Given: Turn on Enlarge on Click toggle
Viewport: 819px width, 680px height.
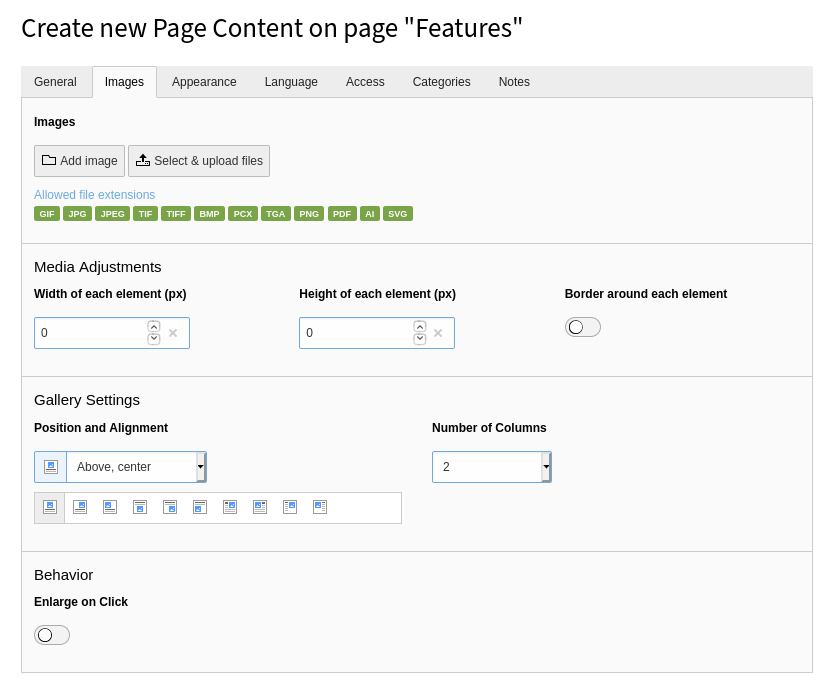Looking at the screenshot, I should 52,635.
